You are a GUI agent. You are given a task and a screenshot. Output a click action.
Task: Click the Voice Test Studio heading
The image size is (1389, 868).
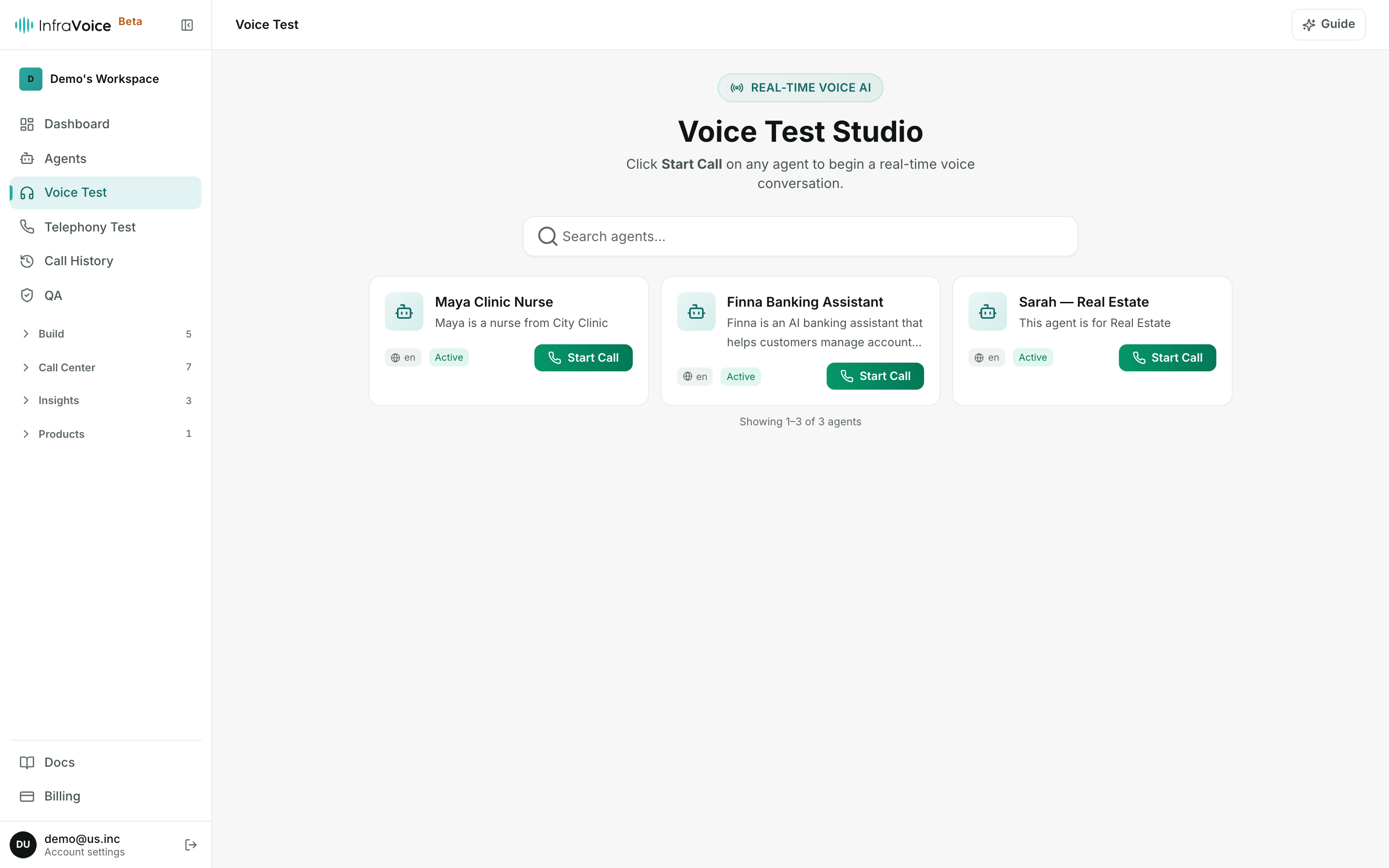click(x=800, y=132)
